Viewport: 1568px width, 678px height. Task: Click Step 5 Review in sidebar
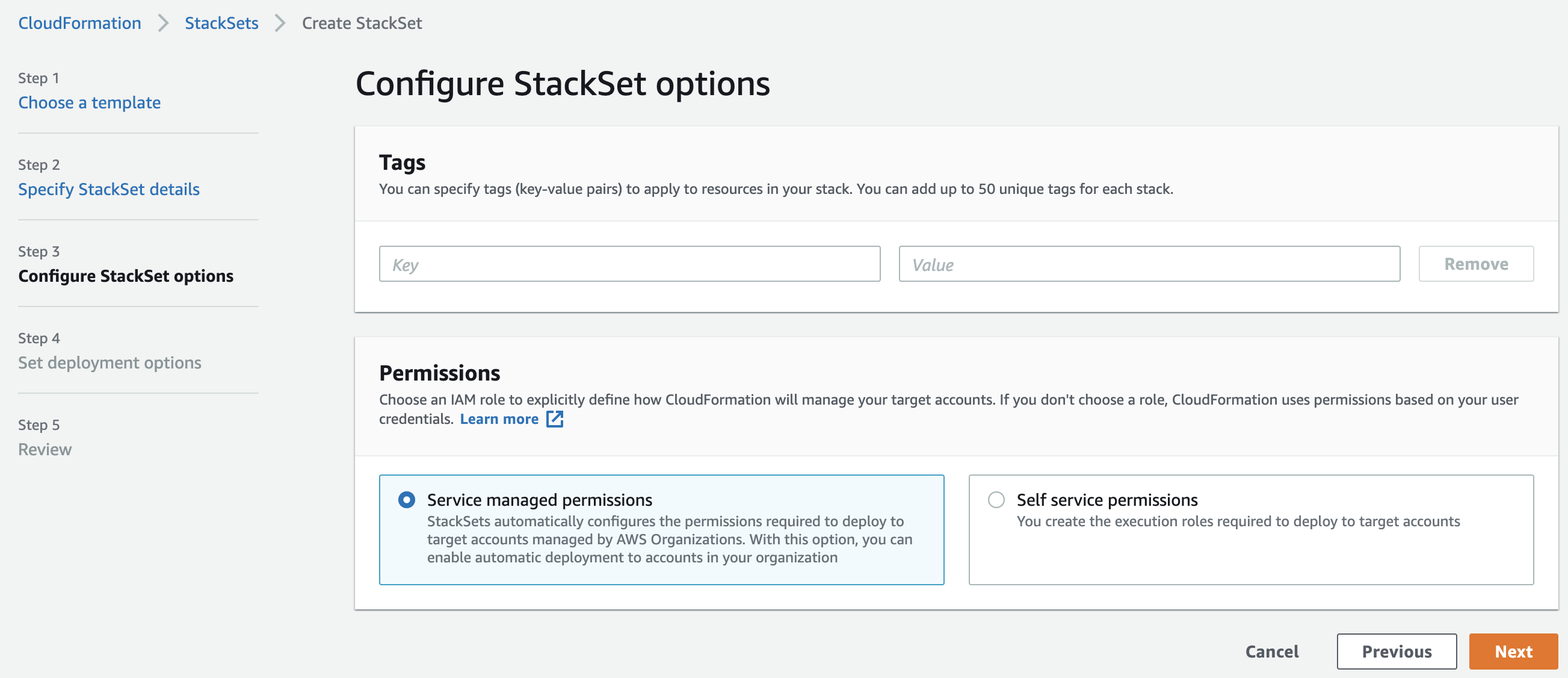click(45, 450)
